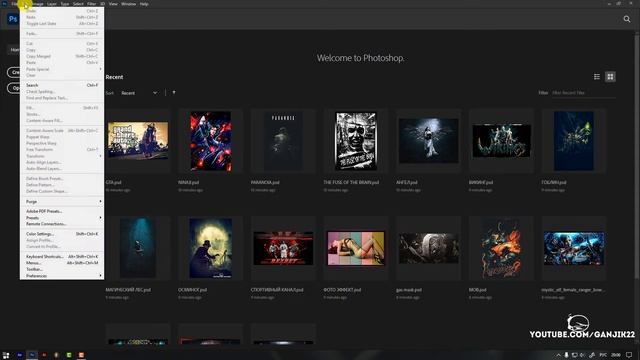Open the PARANOIA.psd thumbnail

pyautogui.click(x=283, y=141)
